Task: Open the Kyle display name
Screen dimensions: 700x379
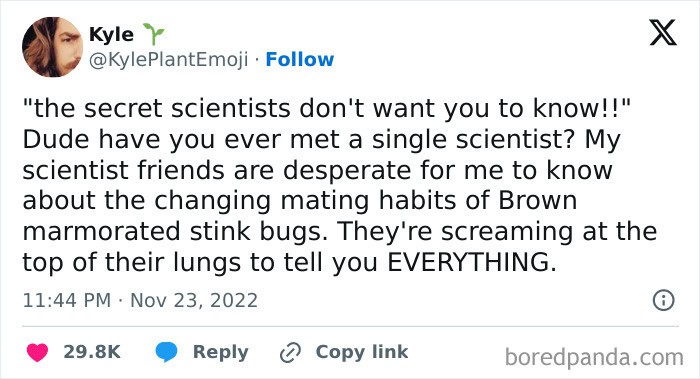Action: tap(111, 34)
